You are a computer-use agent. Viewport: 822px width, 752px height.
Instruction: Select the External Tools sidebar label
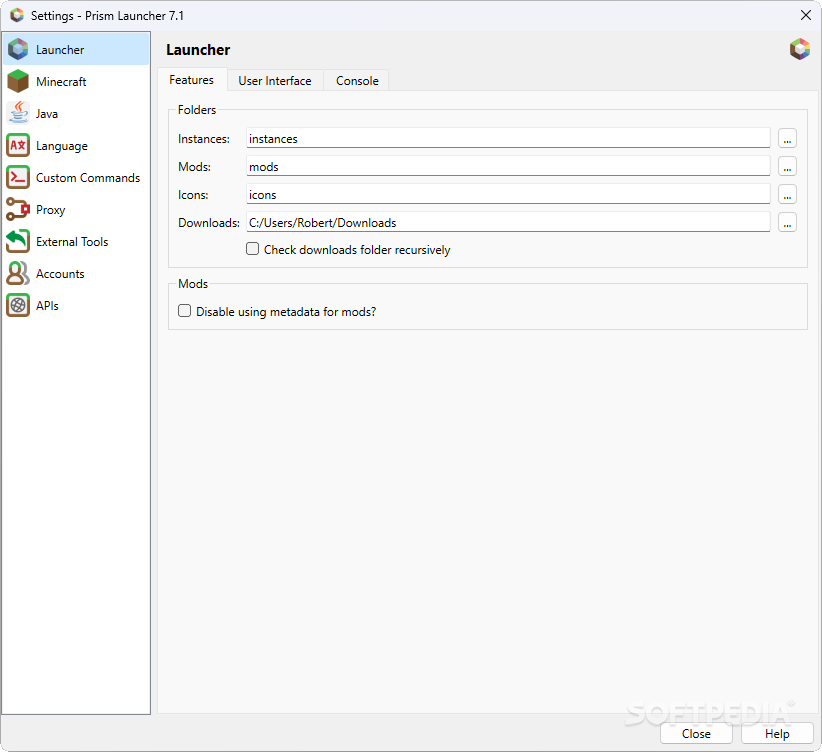[72, 242]
